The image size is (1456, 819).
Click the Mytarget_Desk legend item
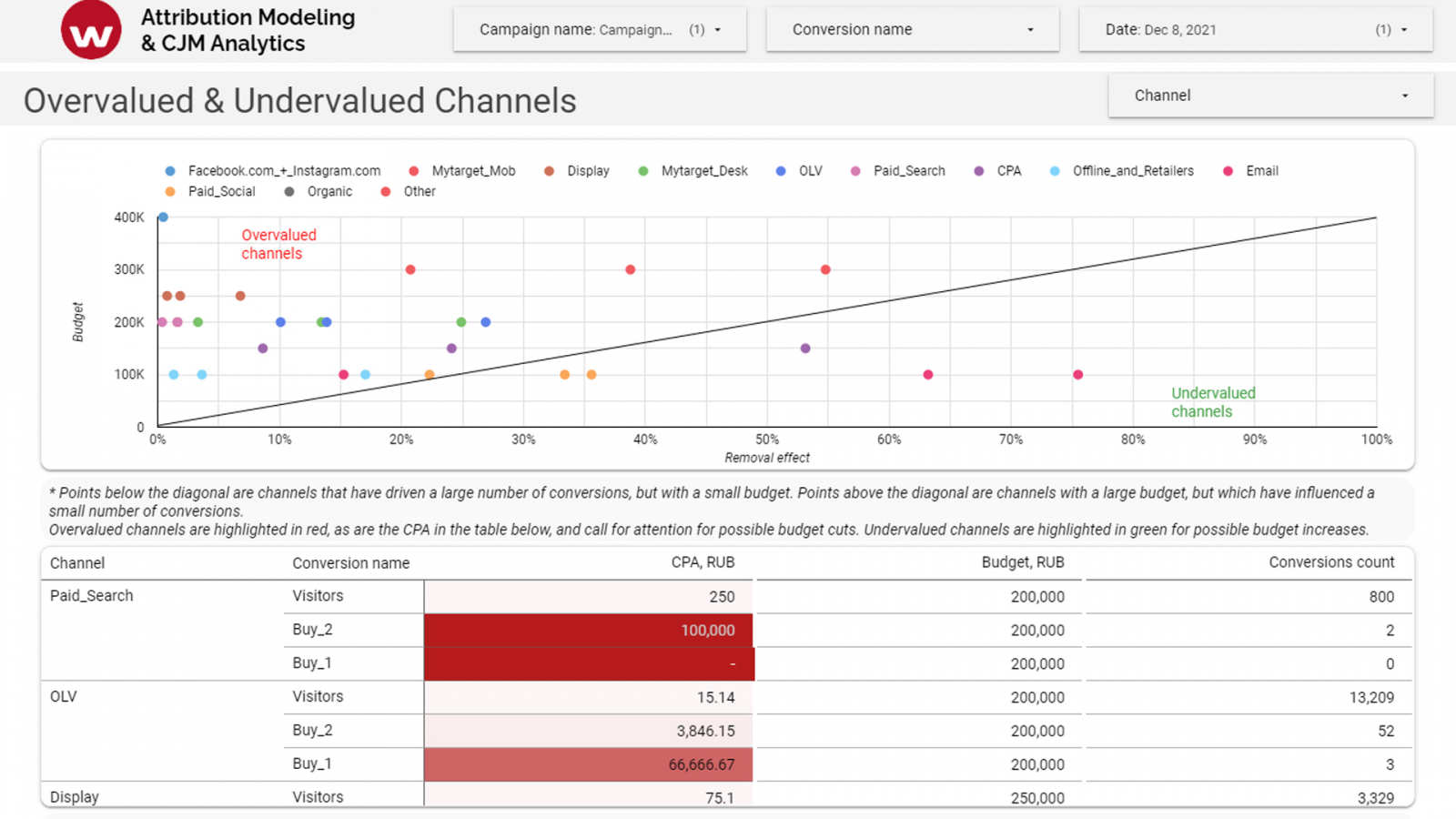point(703,171)
